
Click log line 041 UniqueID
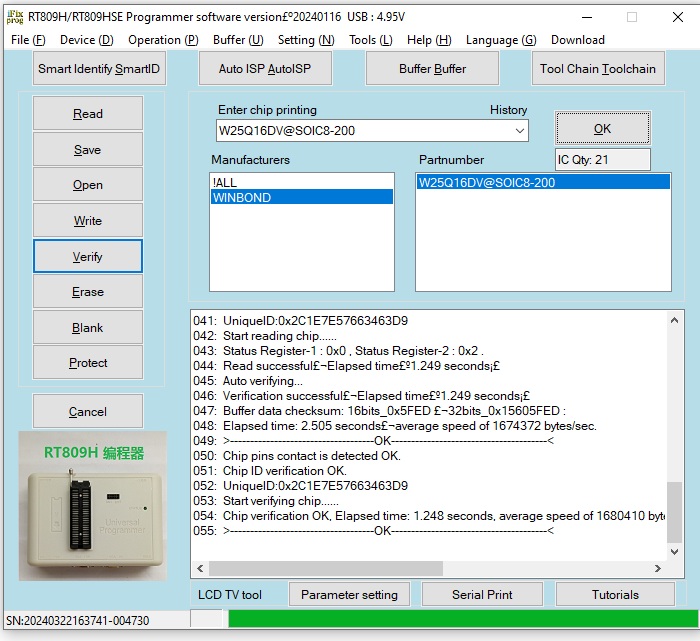300,321
